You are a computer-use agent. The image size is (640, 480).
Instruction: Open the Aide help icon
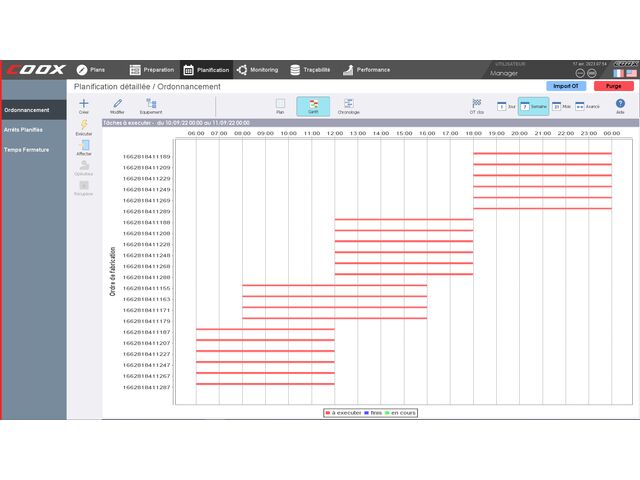(x=620, y=104)
